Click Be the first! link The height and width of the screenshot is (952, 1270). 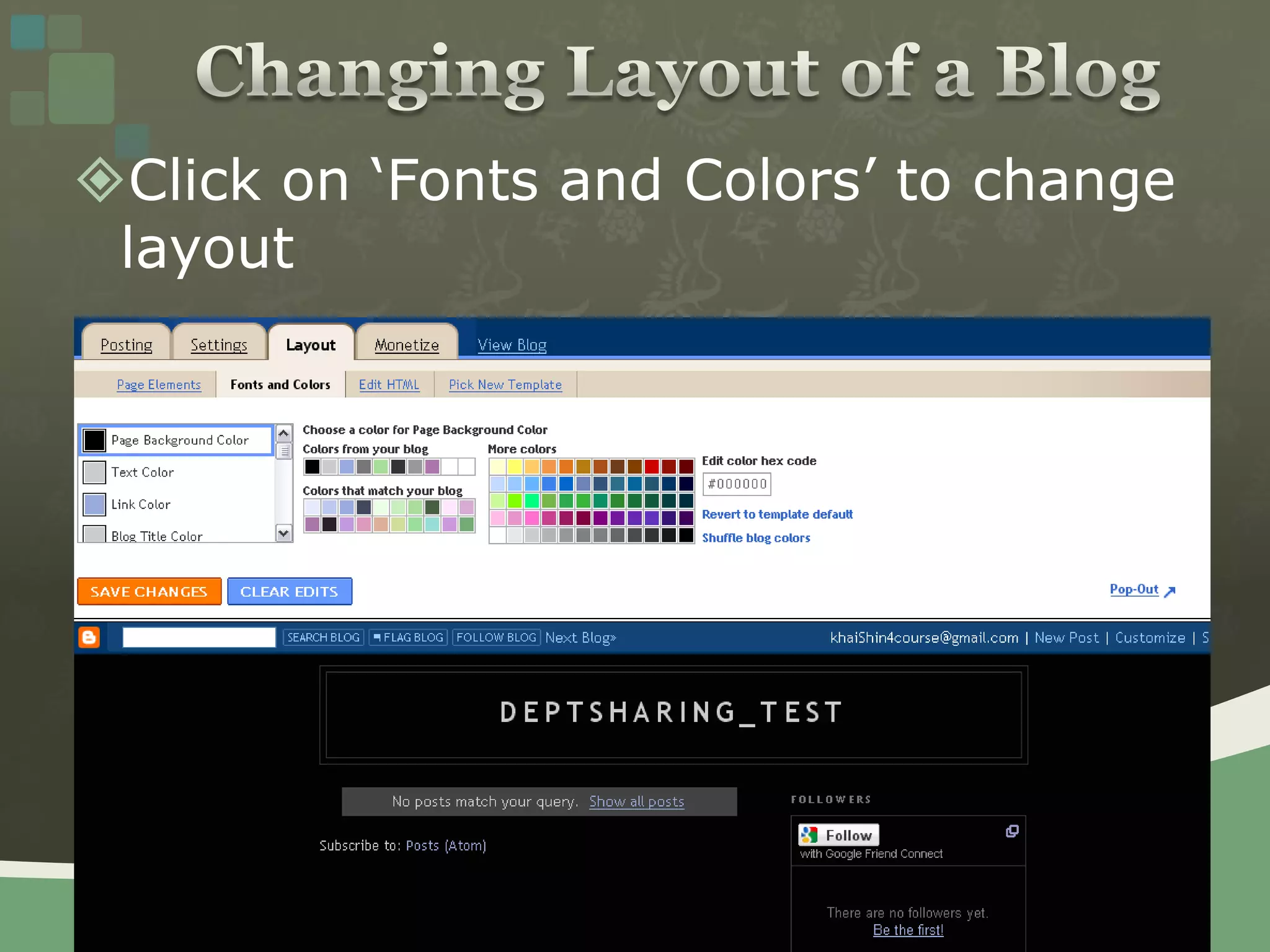[908, 930]
